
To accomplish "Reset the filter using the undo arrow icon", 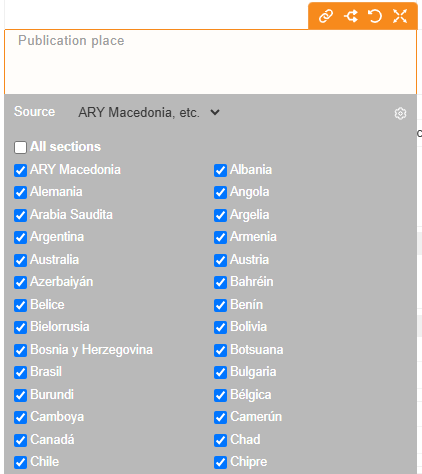I will (375, 16).
